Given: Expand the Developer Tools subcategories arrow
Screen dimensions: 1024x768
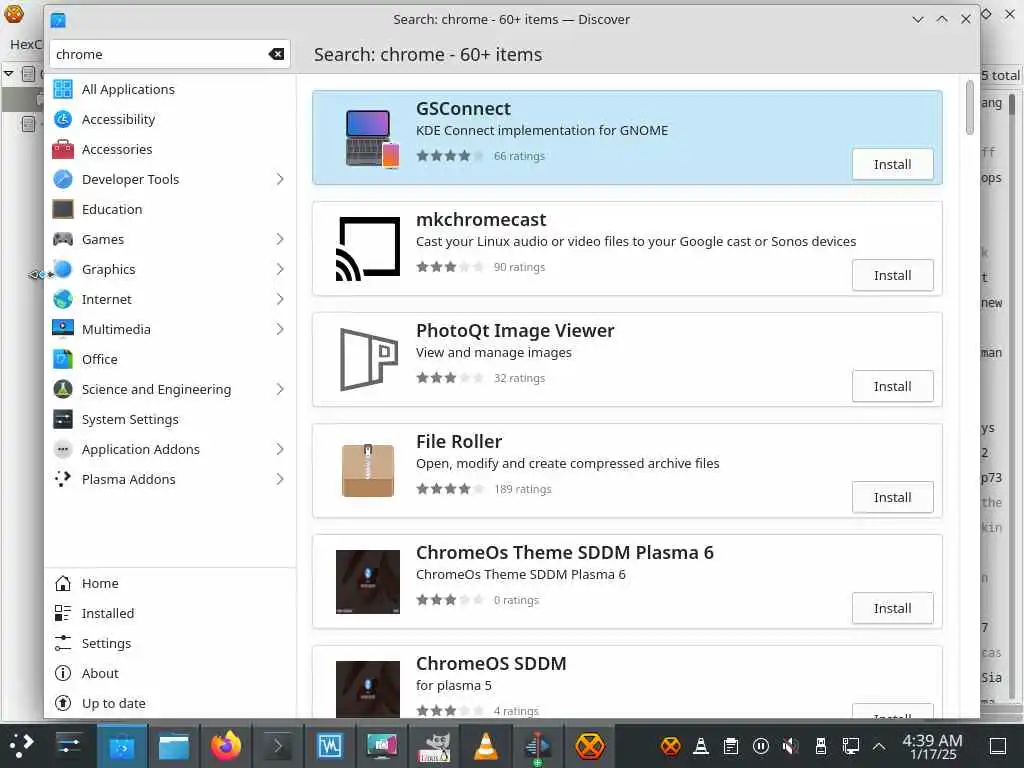Looking at the screenshot, I should [x=280, y=180].
